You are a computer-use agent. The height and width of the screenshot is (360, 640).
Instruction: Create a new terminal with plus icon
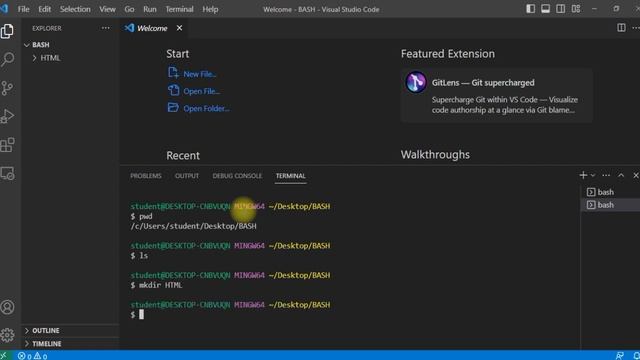pyautogui.click(x=583, y=175)
